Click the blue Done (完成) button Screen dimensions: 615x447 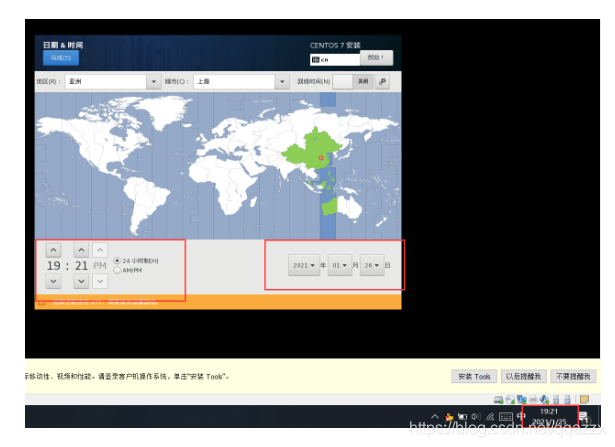(61, 58)
